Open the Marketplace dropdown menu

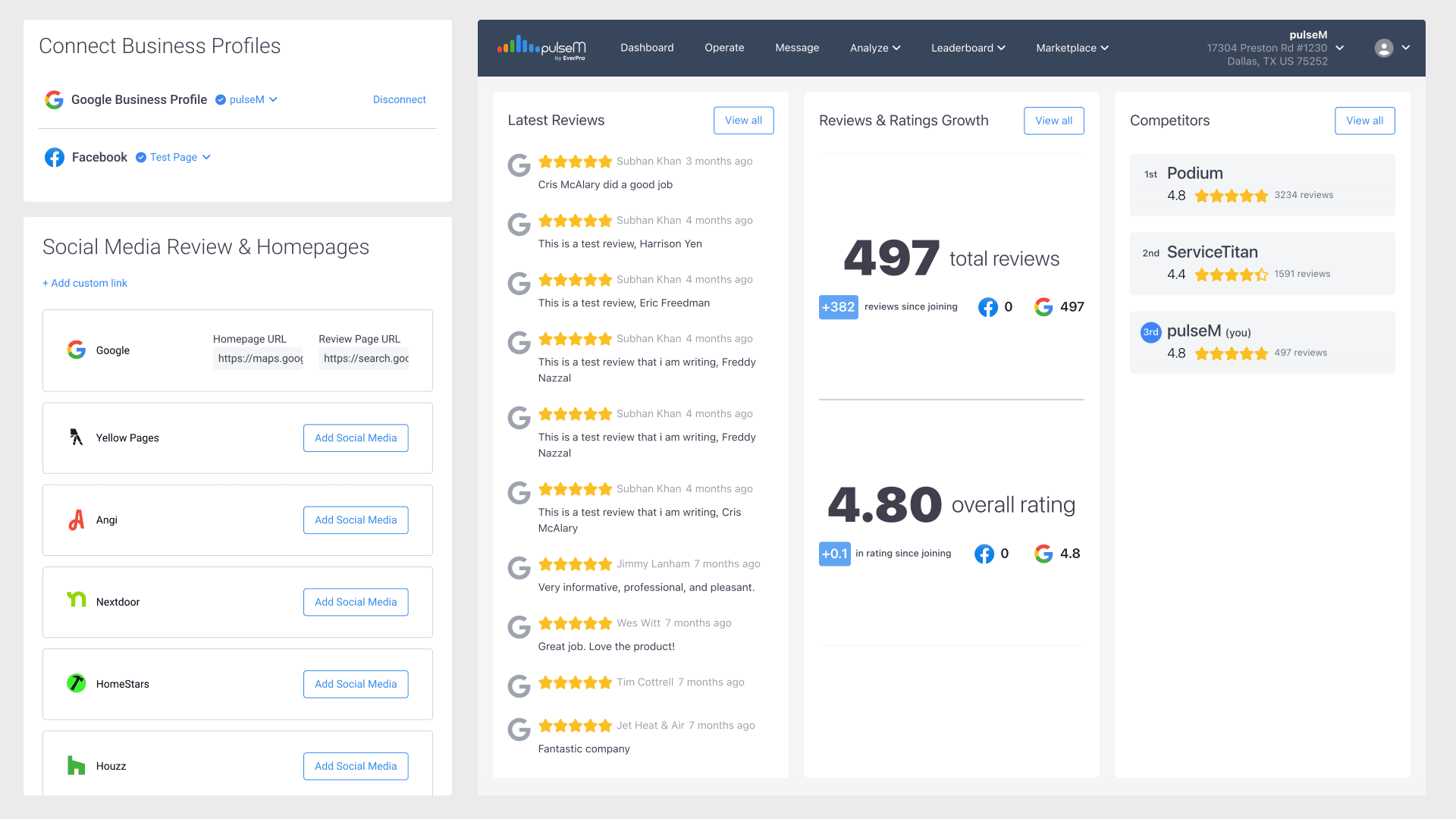[x=1072, y=48]
